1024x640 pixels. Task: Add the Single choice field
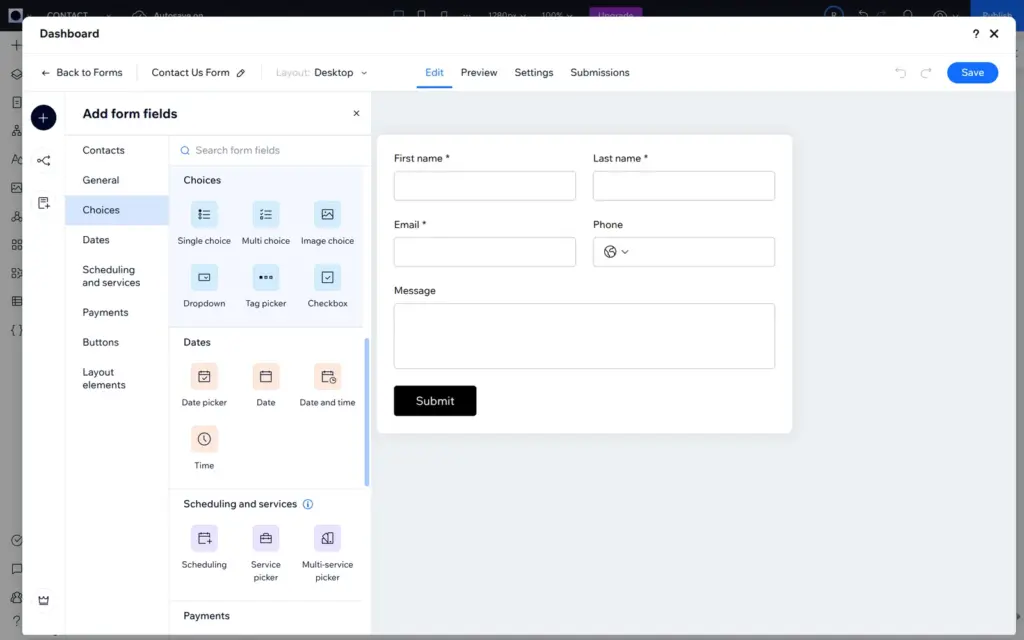pyautogui.click(x=204, y=223)
